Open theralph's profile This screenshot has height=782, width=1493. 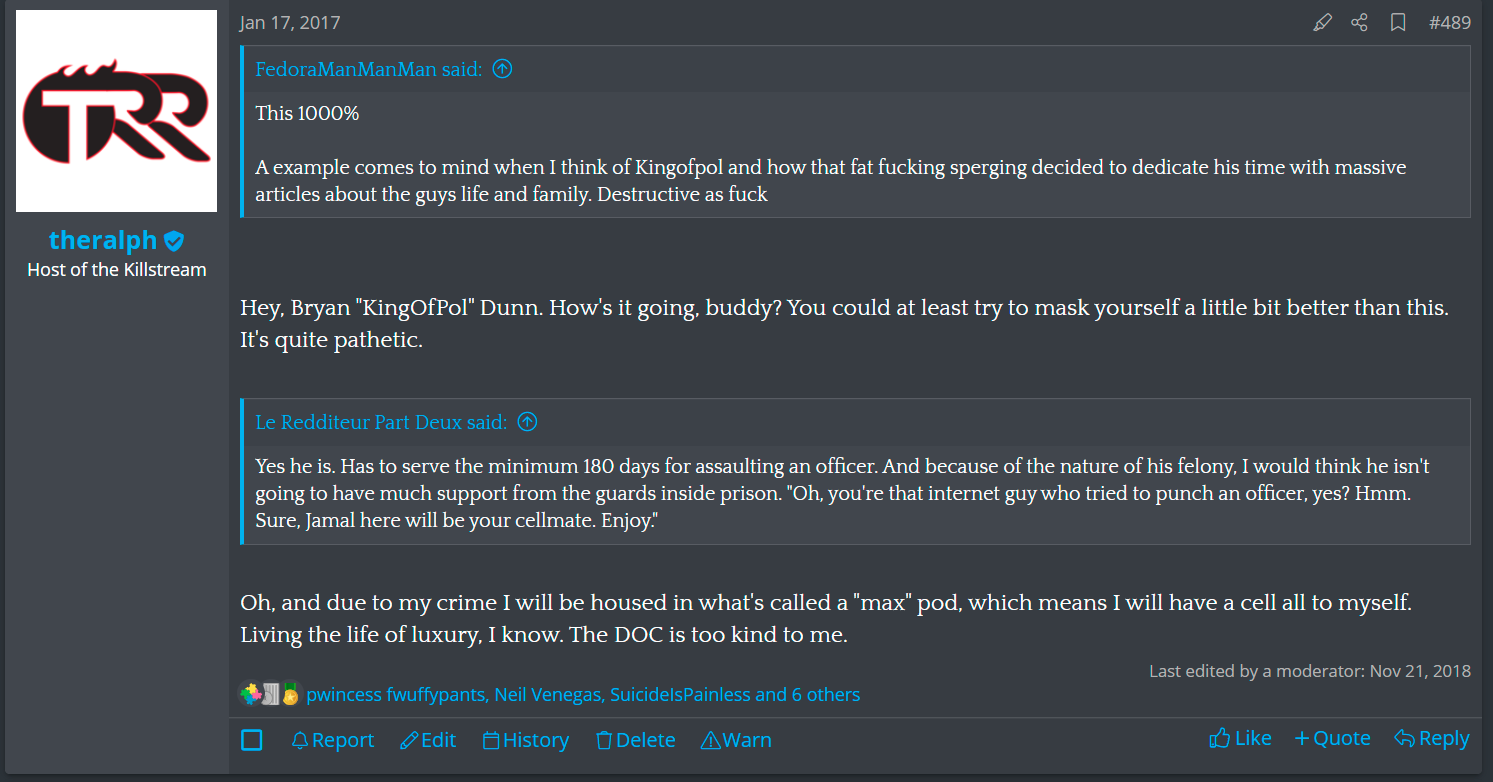[x=103, y=240]
